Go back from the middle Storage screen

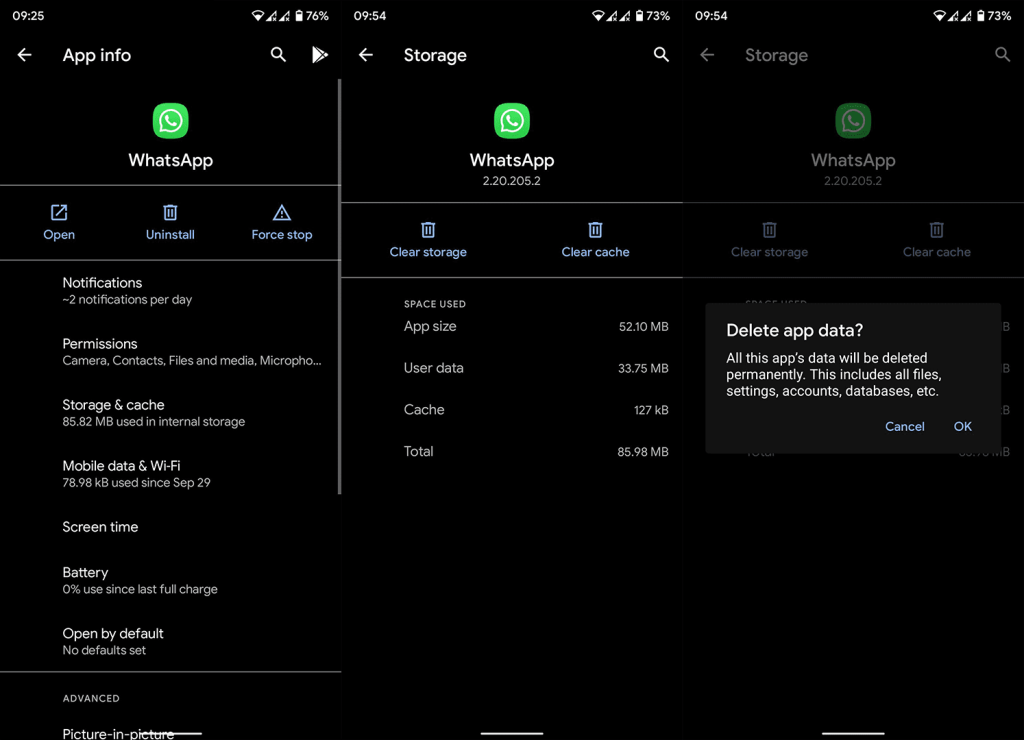[366, 55]
